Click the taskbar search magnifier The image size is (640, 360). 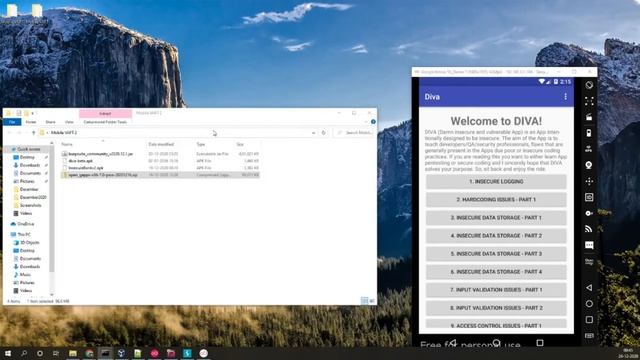[x=24, y=353]
